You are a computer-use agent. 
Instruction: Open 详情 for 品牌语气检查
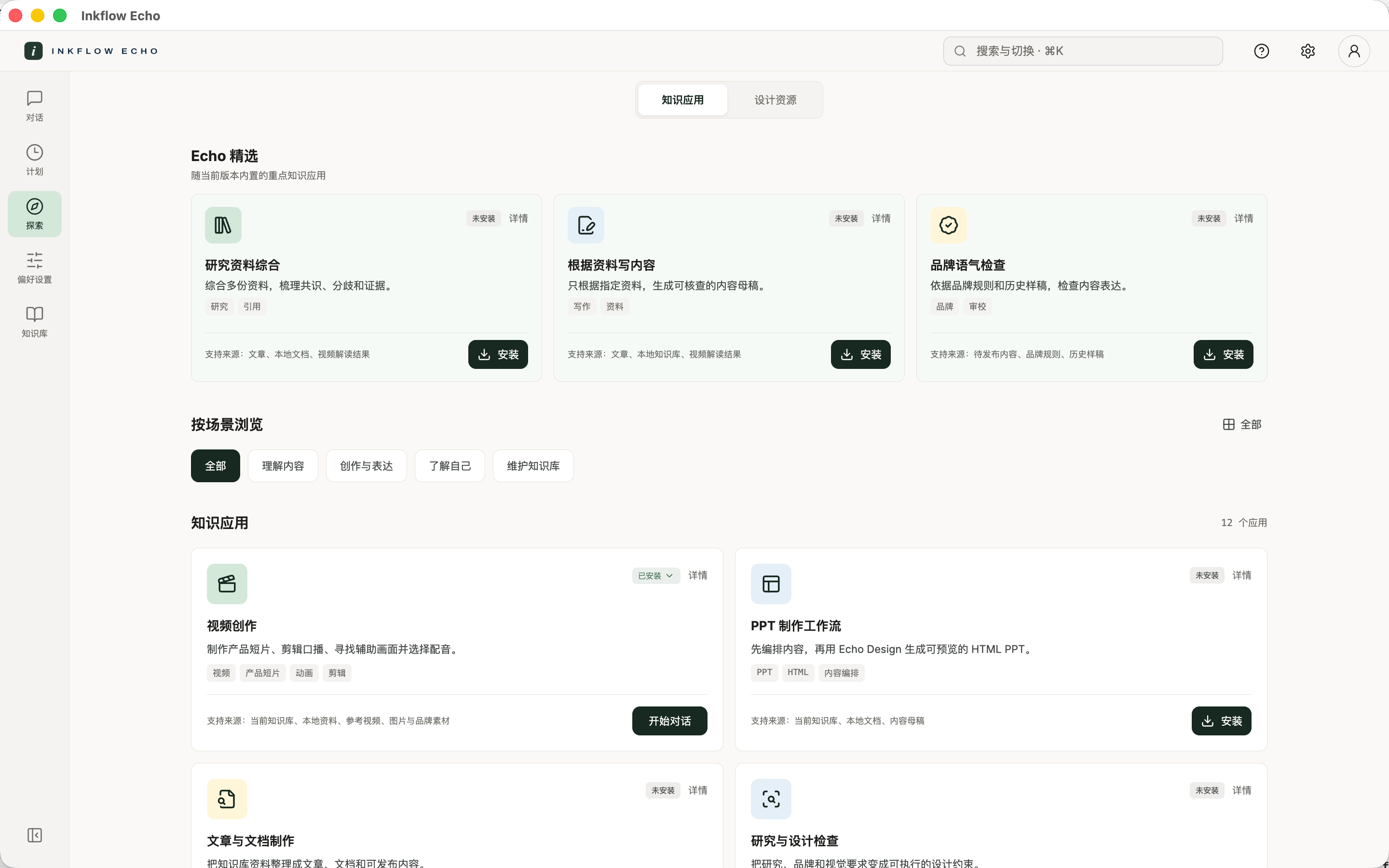[x=1243, y=218]
